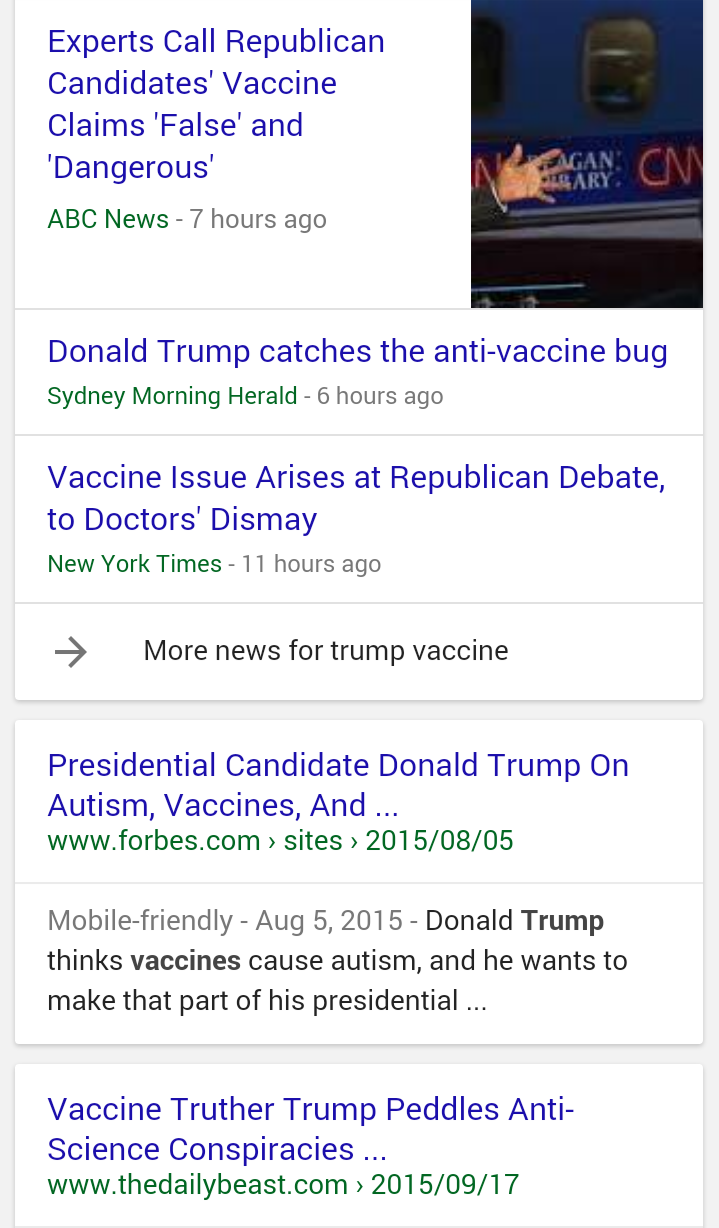The height and width of the screenshot is (1228, 719).
Task: Click the CNN logo in the thumbnail
Action: click(x=672, y=167)
